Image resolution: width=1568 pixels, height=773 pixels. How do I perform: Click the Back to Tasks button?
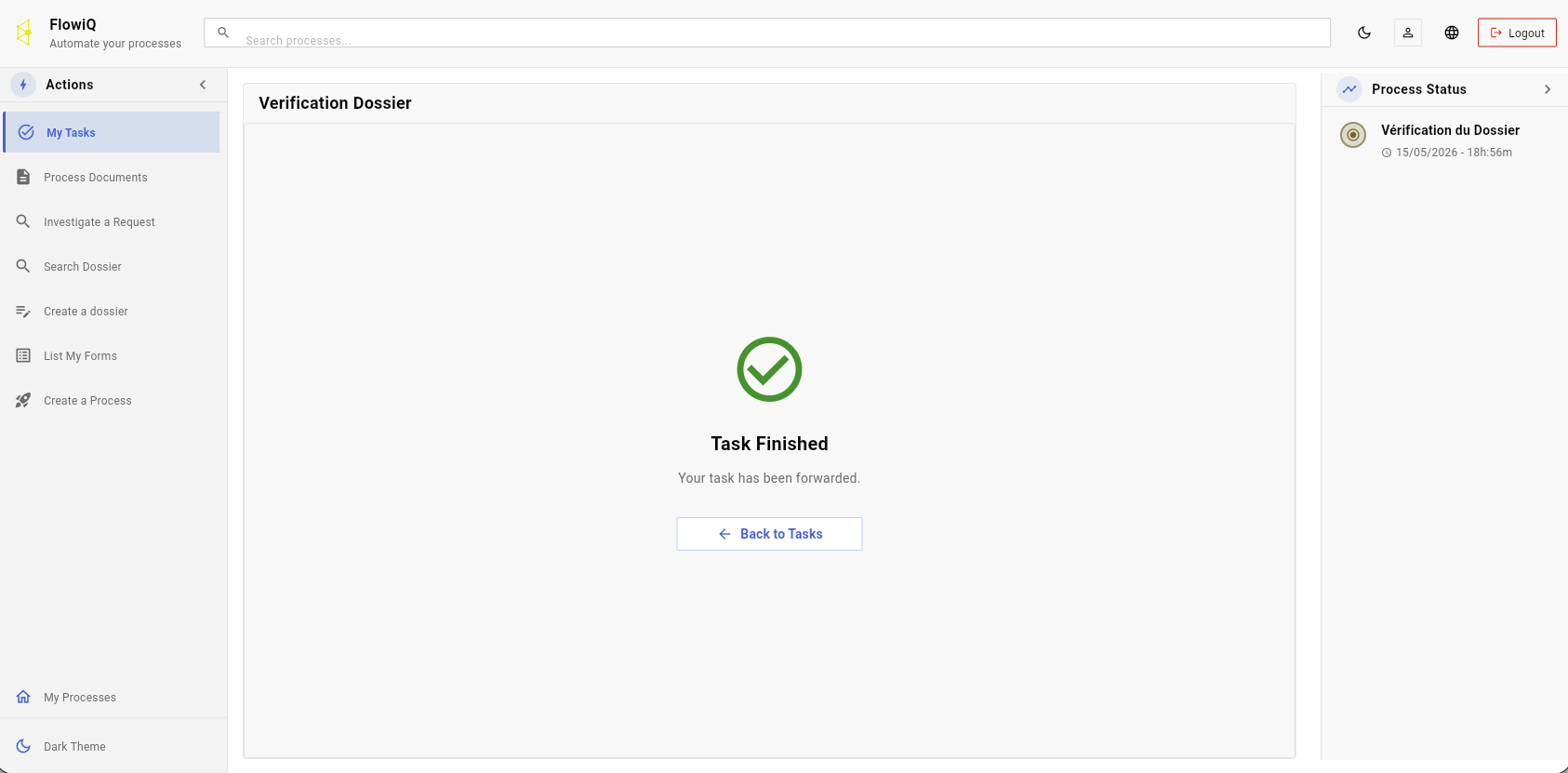(x=769, y=534)
